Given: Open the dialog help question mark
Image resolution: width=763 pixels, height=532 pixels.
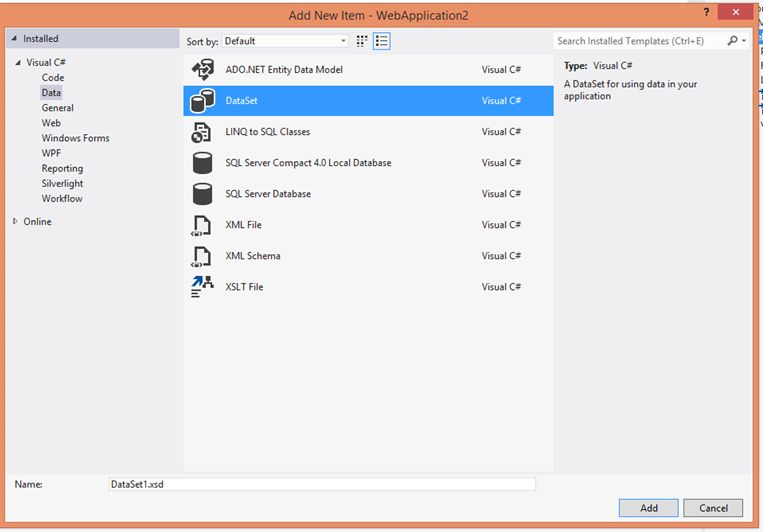Looking at the screenshot, I should (x=706, y=12).
